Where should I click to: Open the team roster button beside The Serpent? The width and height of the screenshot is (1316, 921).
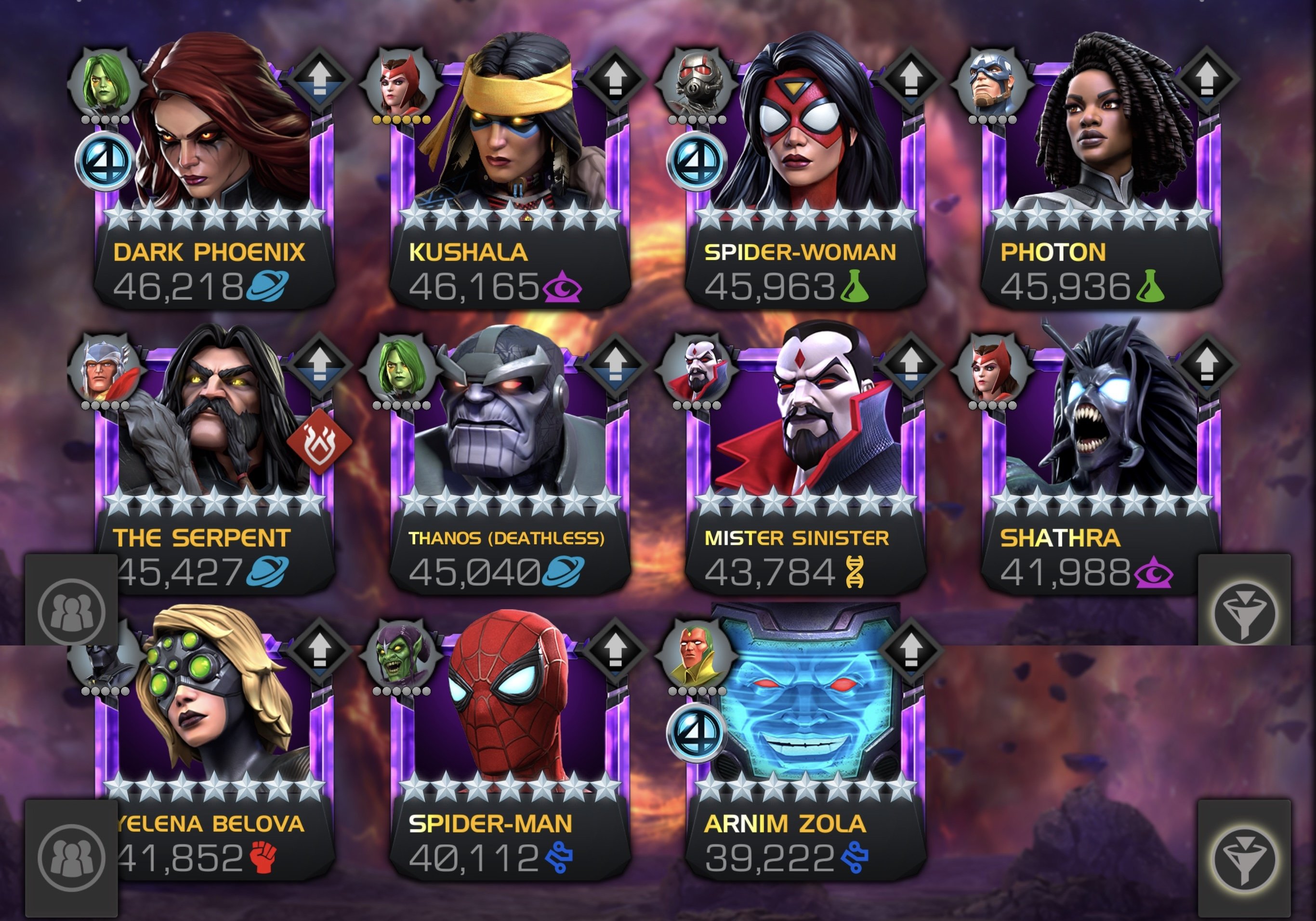72,610
